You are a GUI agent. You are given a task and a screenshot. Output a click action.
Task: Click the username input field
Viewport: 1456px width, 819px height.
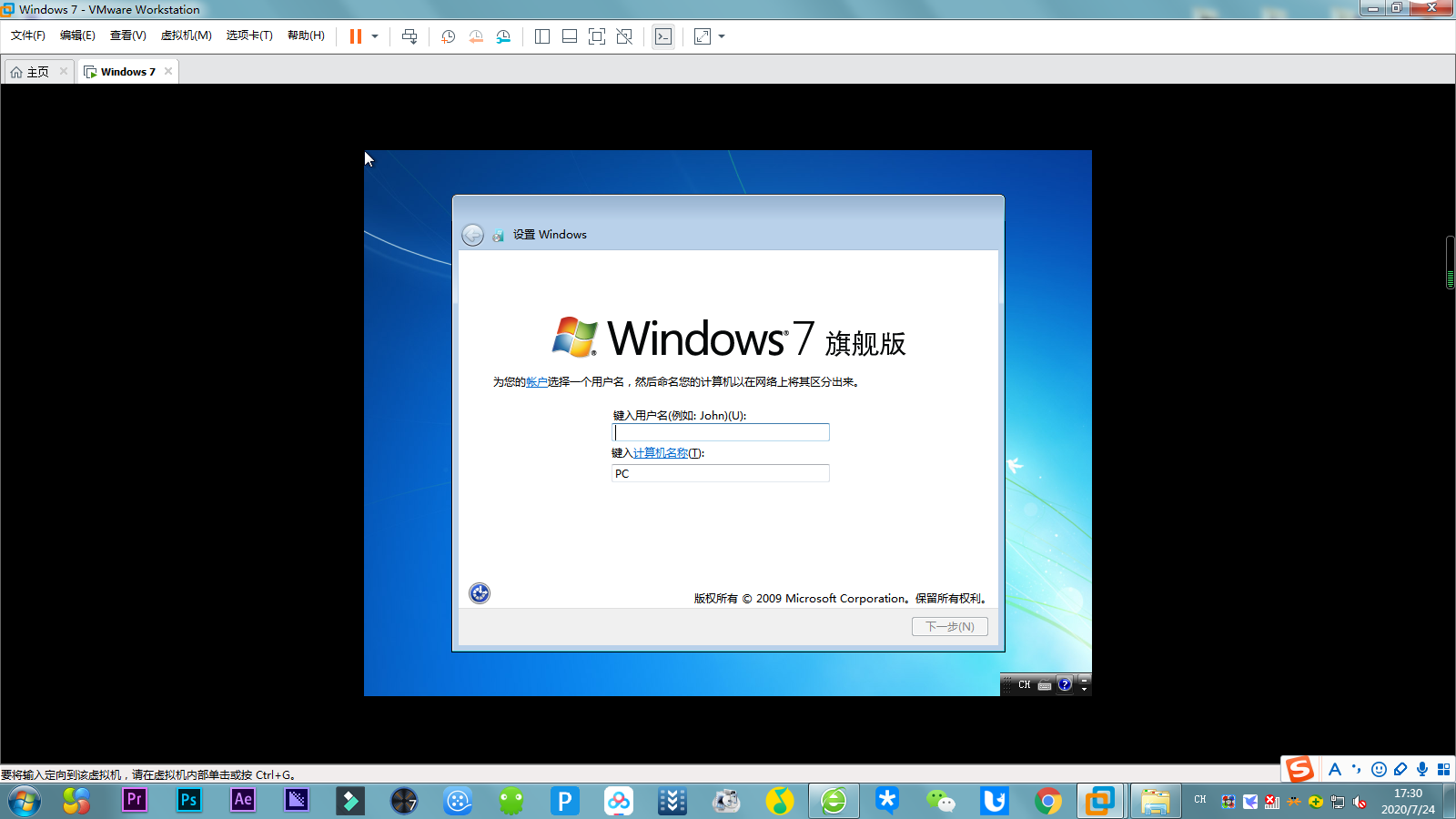click(721, 432)
